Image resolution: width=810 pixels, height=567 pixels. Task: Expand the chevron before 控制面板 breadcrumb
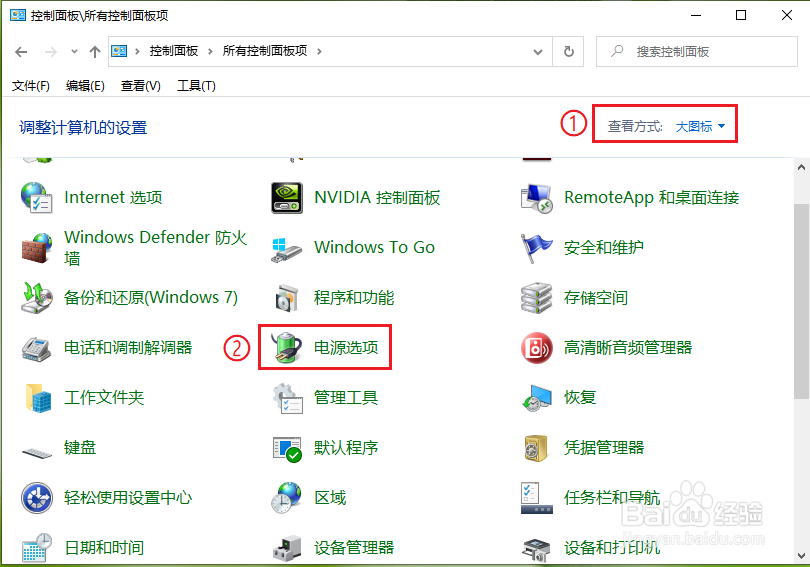click(137, 51)
